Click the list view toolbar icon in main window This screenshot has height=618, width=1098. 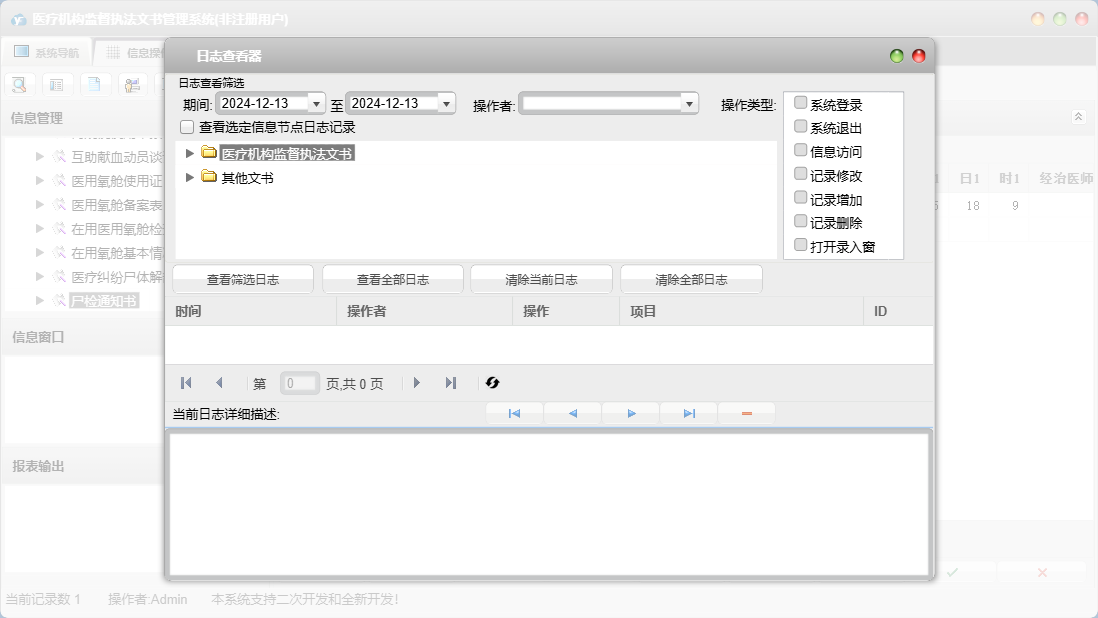click(57, 85)
